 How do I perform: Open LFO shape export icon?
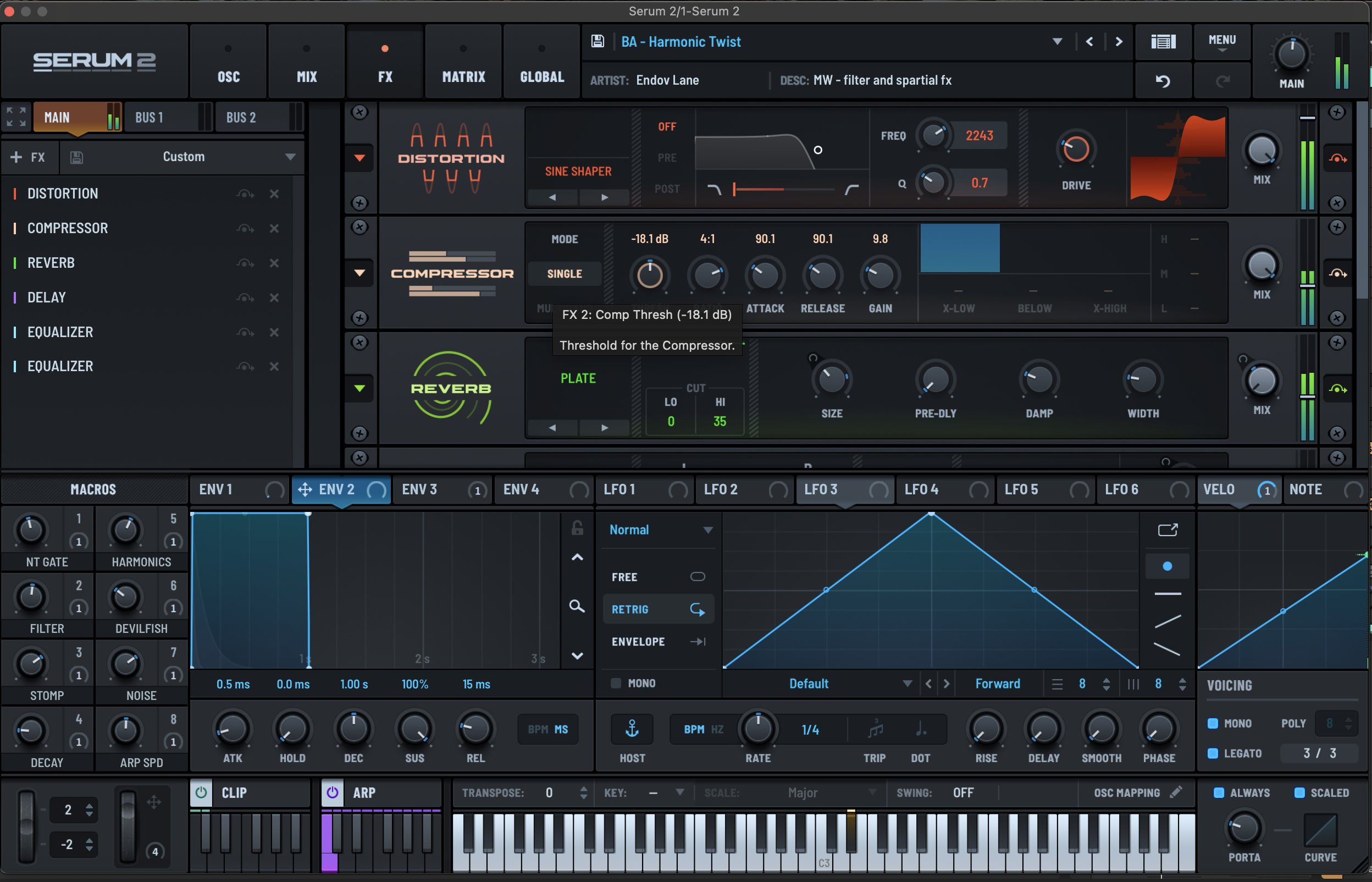click(1168, 530)
